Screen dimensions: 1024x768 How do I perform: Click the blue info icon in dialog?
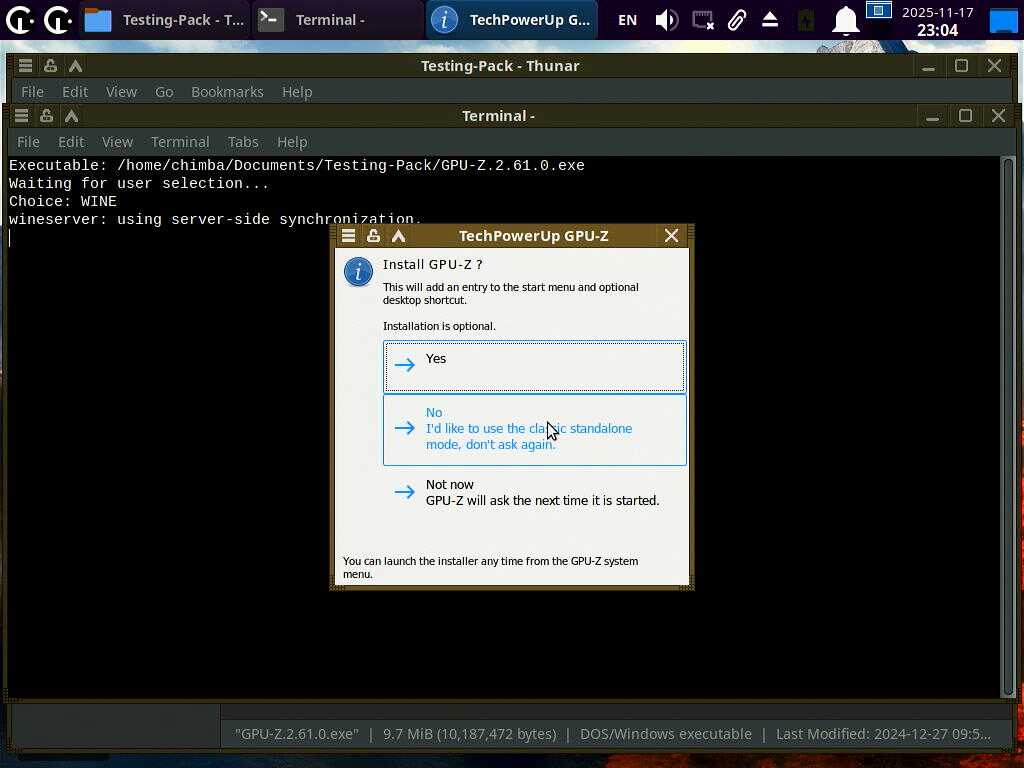click(359, 272)
